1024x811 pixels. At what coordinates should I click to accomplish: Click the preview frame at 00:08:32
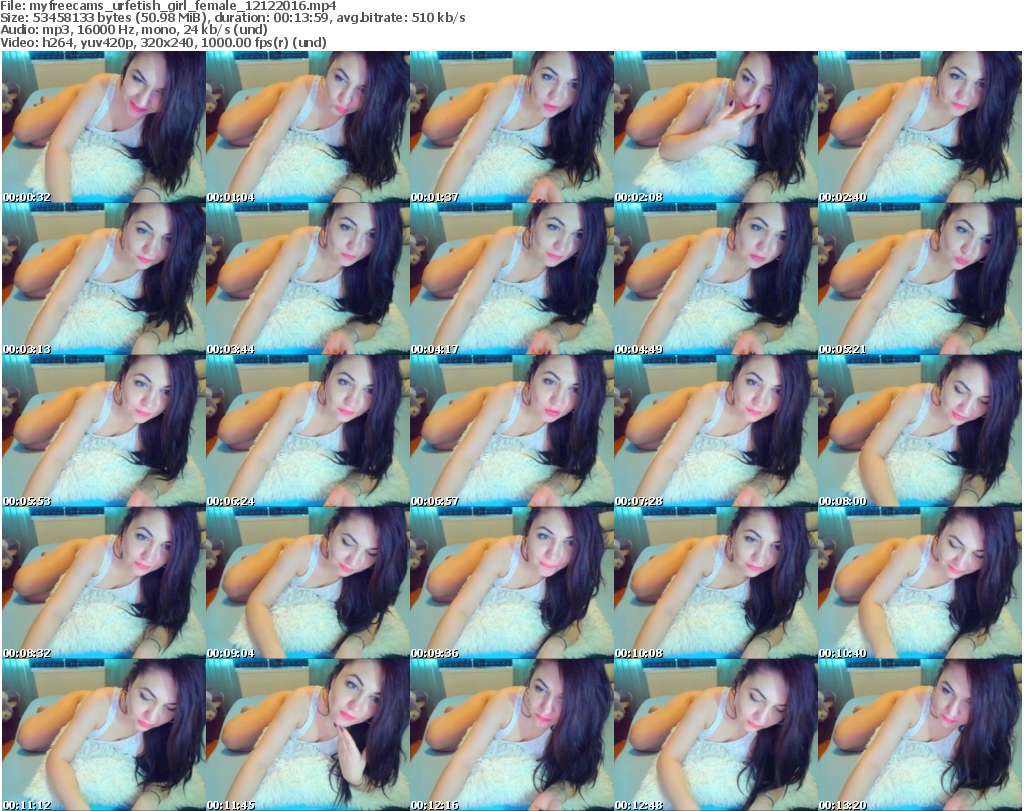(104, 583)
